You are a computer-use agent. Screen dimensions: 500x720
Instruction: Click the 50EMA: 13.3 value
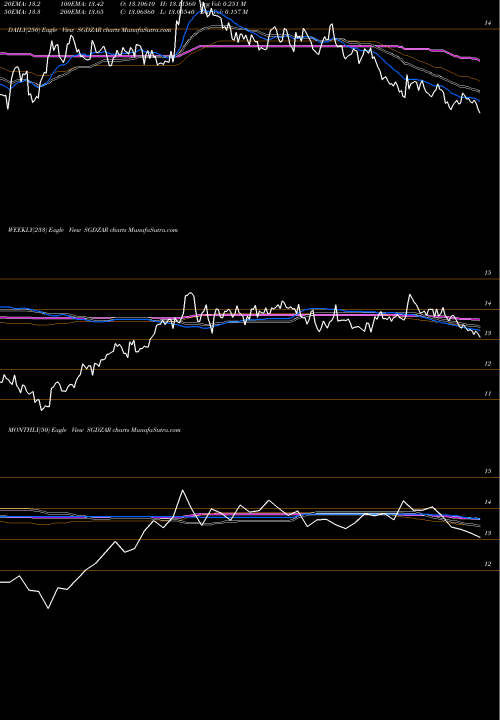[20, 12]
